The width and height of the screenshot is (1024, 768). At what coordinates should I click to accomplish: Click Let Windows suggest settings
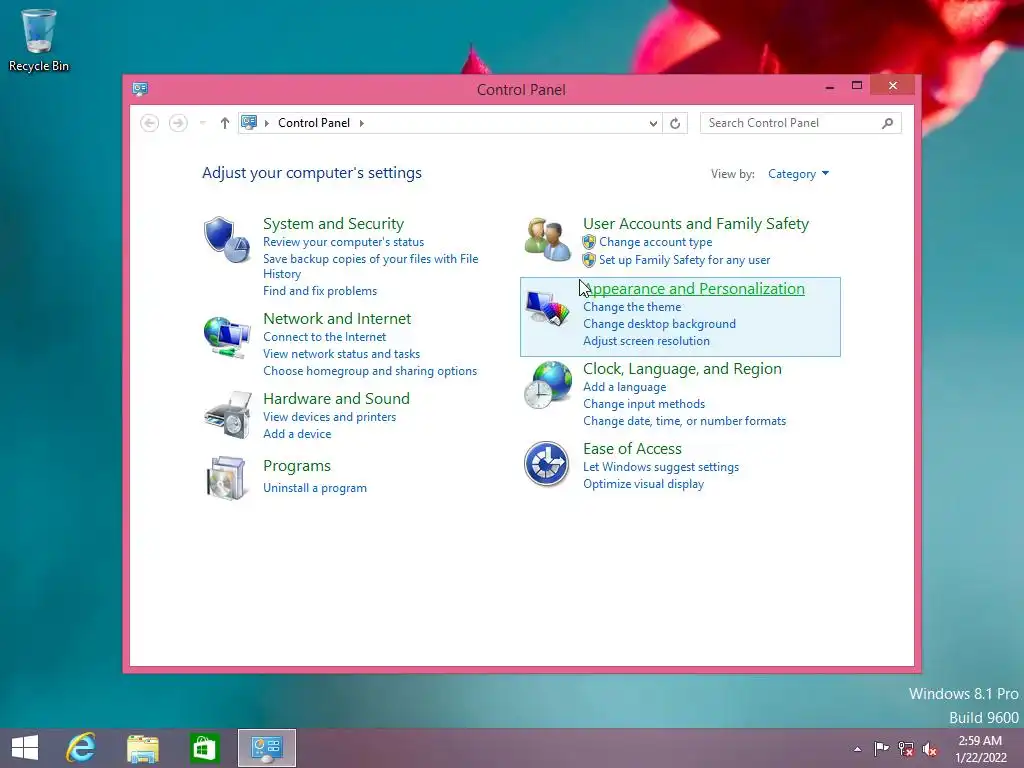(660, 467)
